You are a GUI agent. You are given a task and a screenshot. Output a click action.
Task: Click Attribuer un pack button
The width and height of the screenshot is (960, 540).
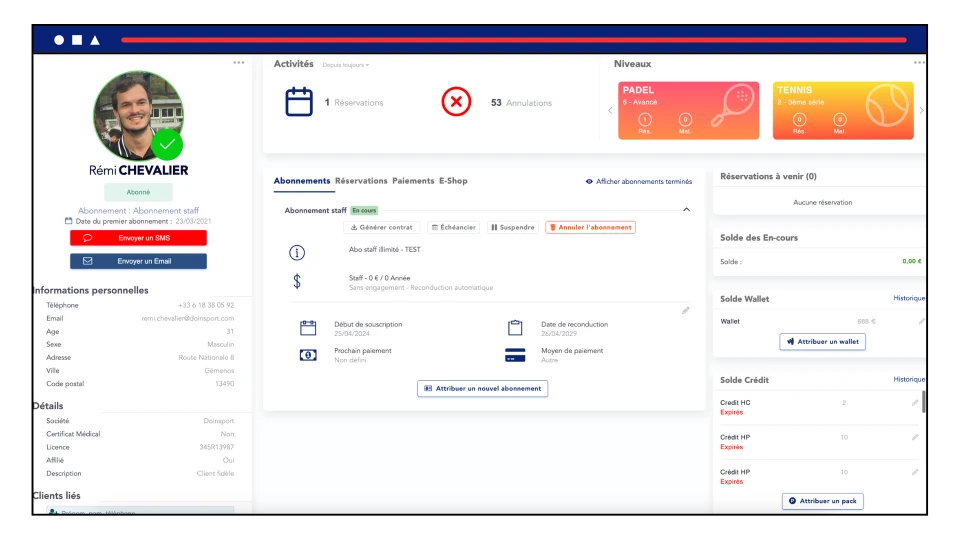(822, 501)
